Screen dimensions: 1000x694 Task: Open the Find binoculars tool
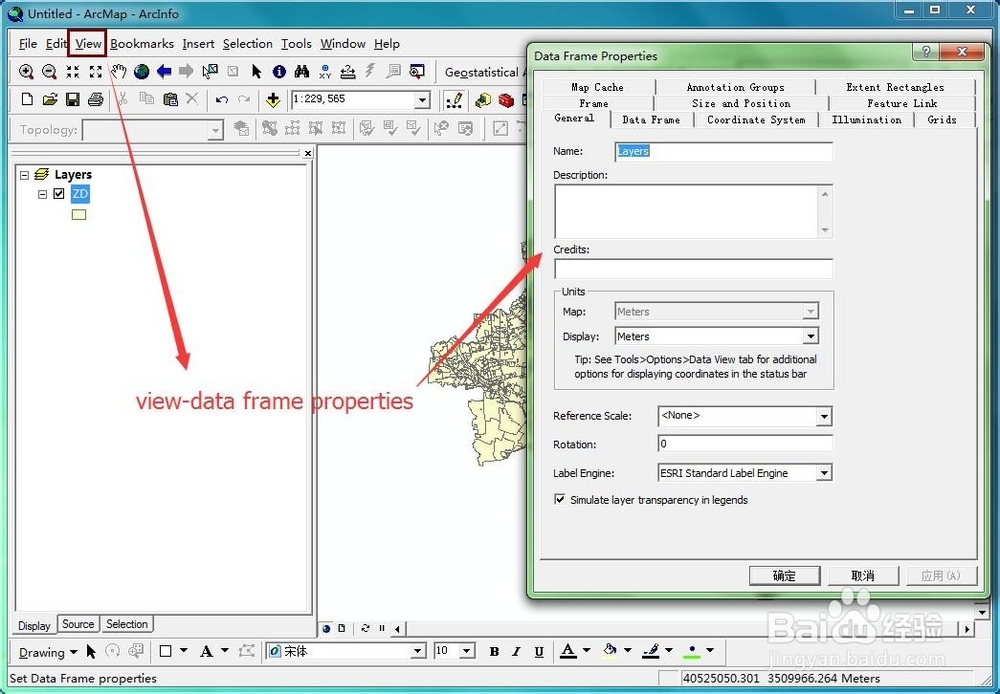coord(302,71)
